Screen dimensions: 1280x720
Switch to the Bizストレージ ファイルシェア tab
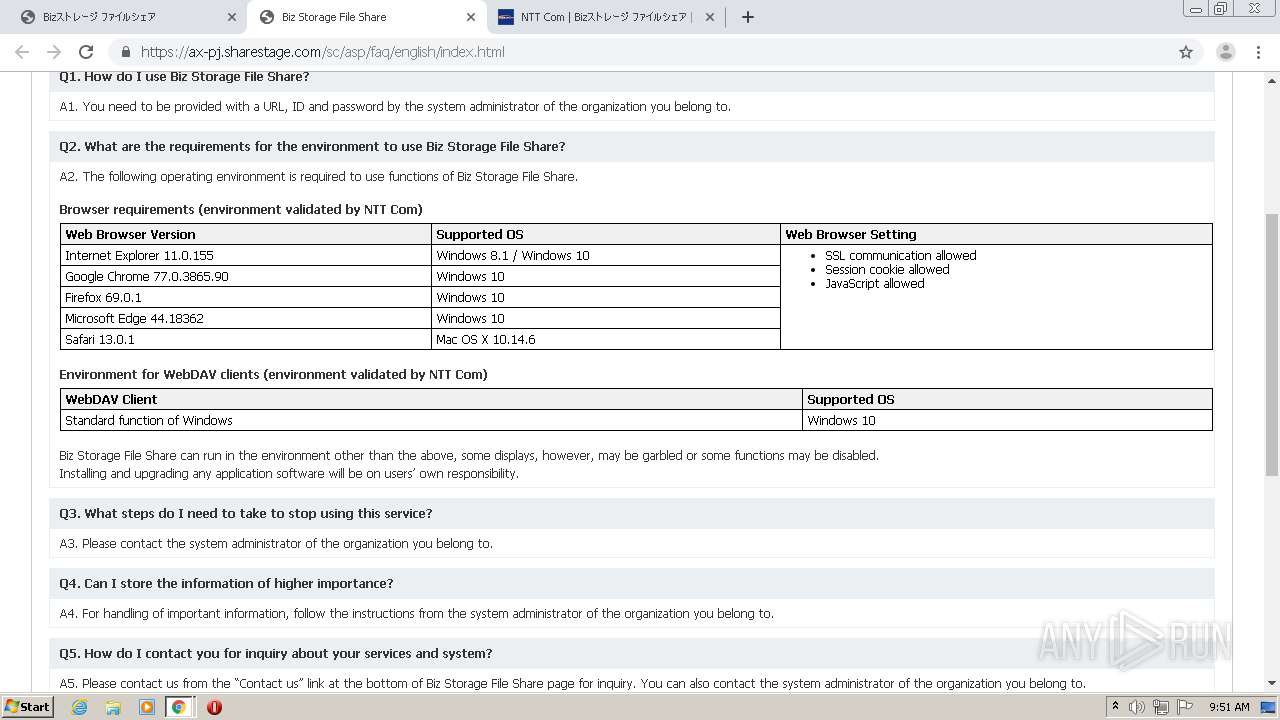pos(125,17)
